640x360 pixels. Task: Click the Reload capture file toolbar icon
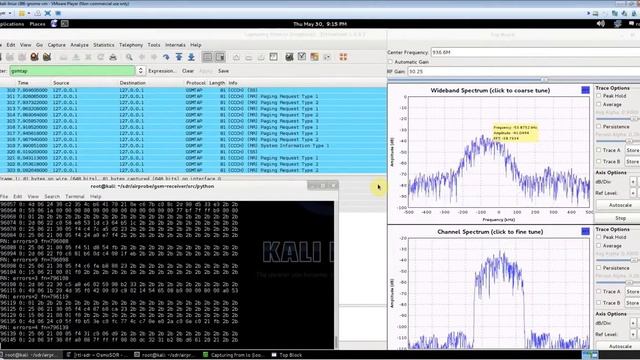coord(100,57)
